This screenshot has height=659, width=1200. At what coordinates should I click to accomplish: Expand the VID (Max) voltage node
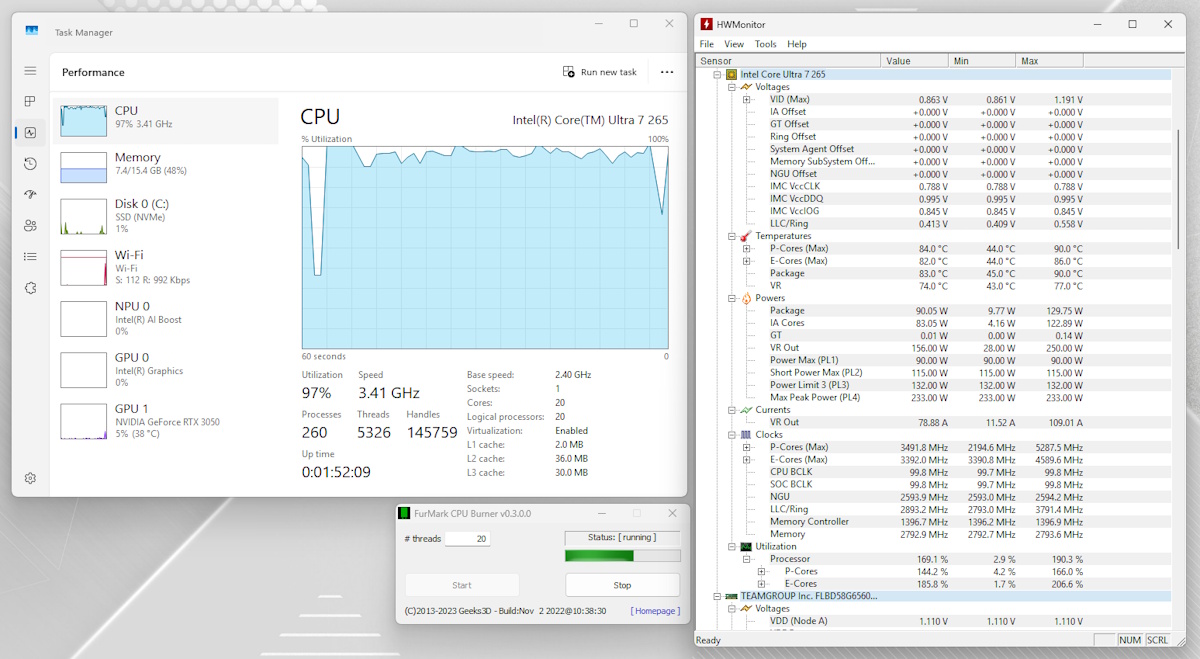[x=745, y=100]
